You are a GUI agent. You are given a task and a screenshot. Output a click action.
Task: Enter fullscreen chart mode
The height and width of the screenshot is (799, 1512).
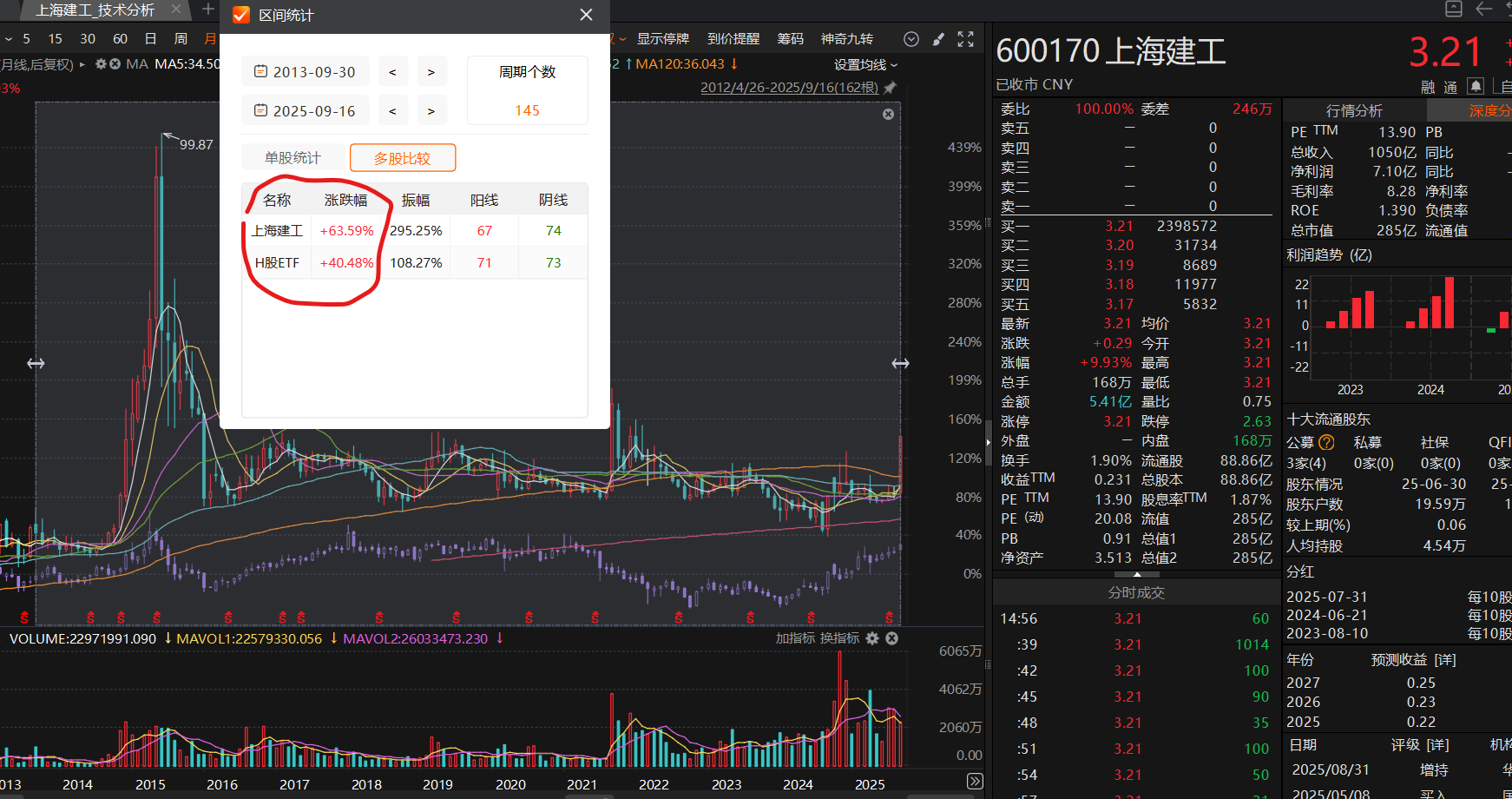965,38
